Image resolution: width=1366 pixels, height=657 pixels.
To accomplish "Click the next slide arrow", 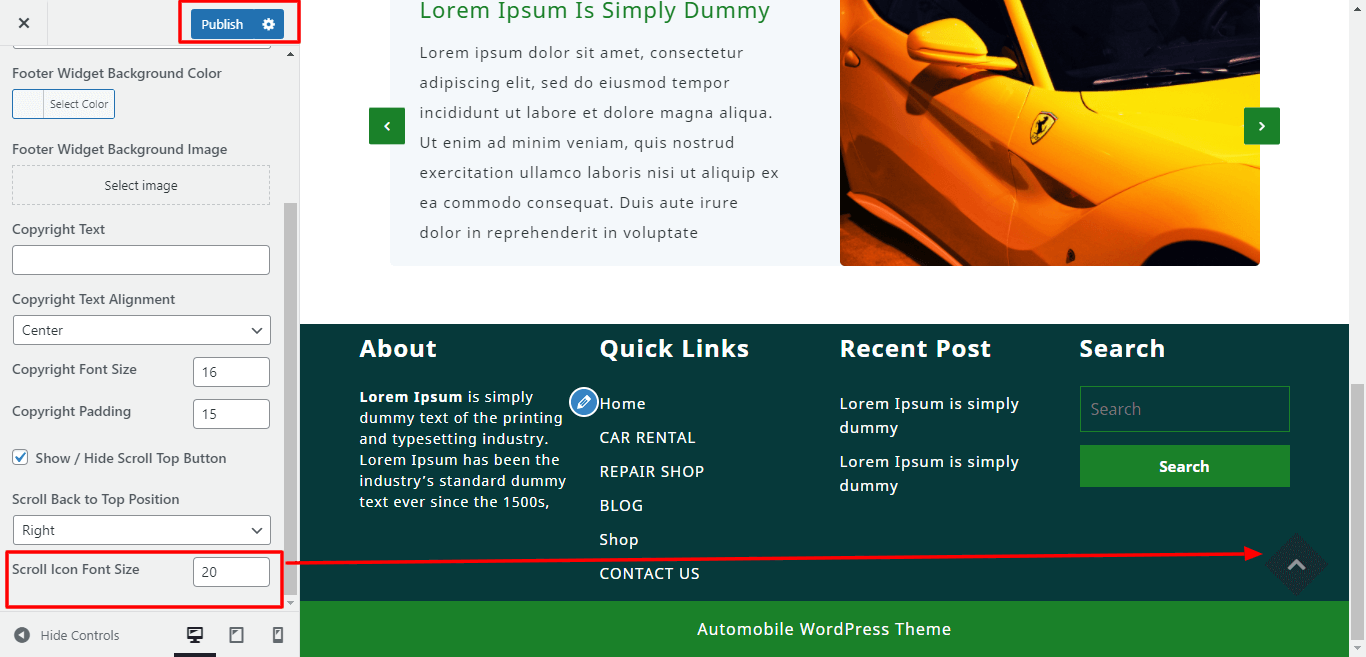I will pos(1261,126).
